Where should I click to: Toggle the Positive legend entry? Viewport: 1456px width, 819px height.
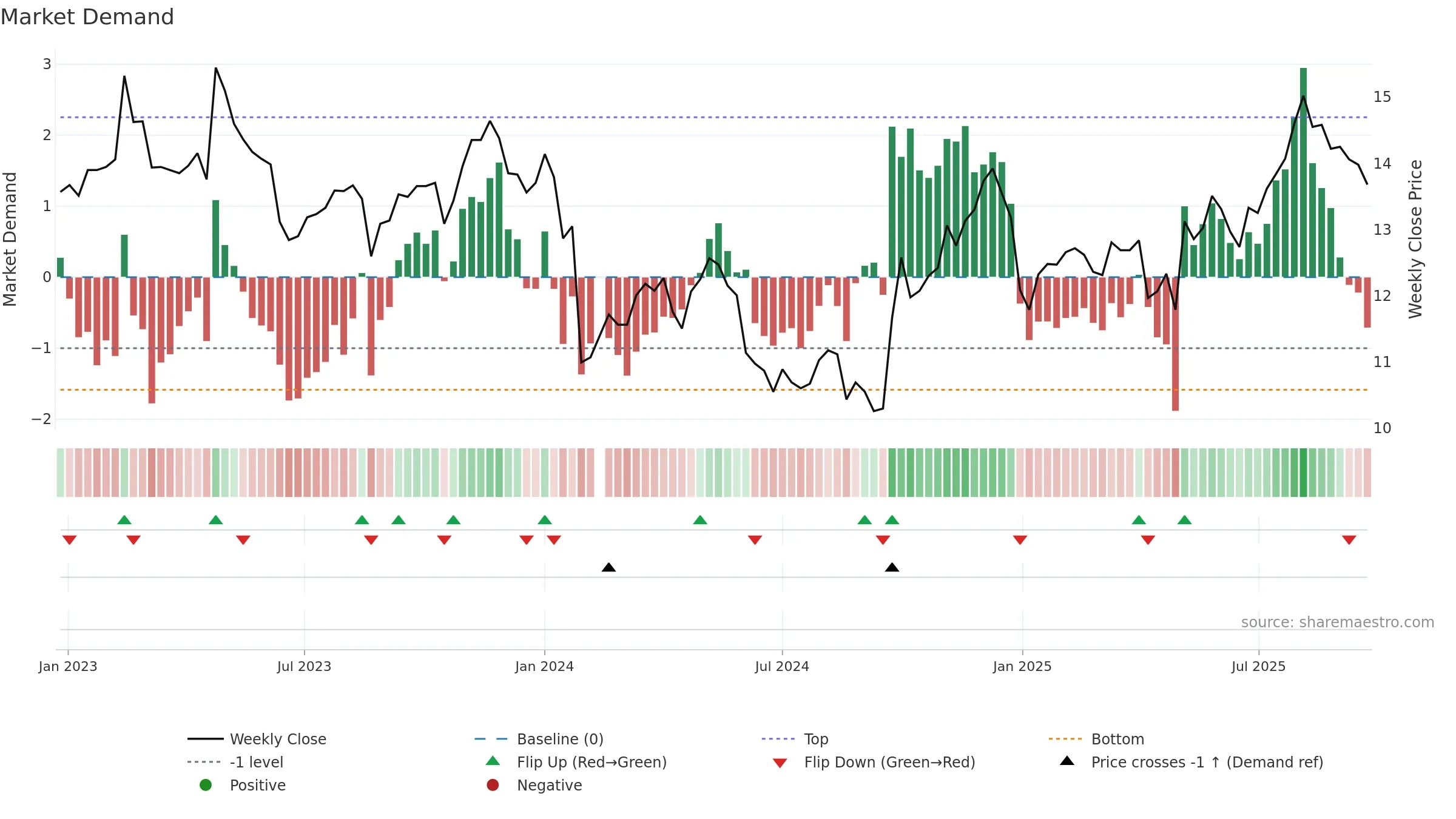243,785
